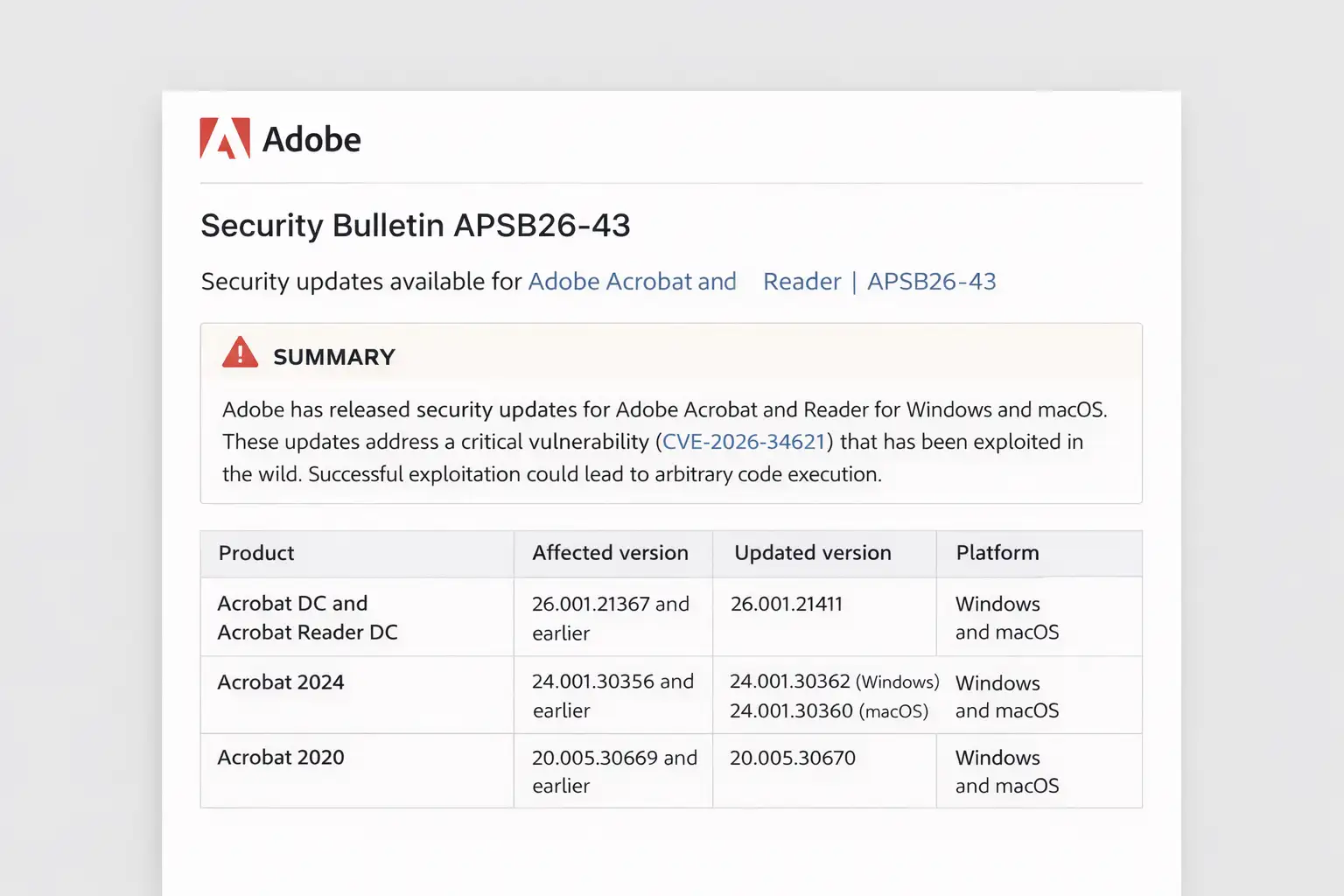The width and height of the screenshot is (1344, 896).
Task: Click the SUMMARY label text
Action: 334,356
